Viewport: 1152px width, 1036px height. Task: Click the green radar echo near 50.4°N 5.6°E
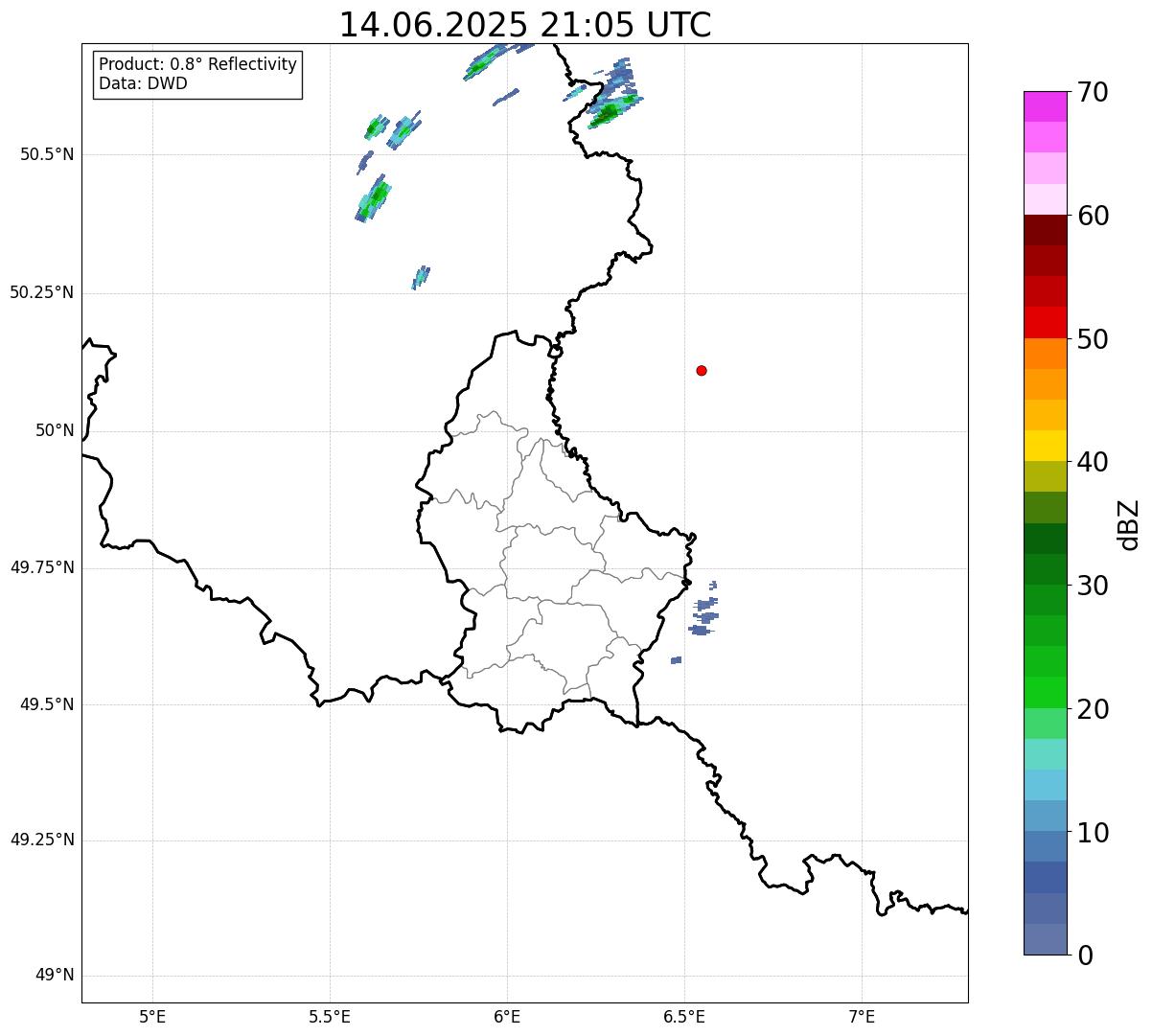pos(374,198)
